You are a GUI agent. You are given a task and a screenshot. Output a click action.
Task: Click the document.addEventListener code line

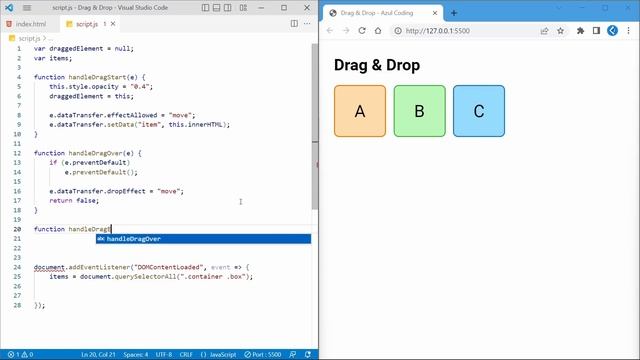(x=141, y=267)
